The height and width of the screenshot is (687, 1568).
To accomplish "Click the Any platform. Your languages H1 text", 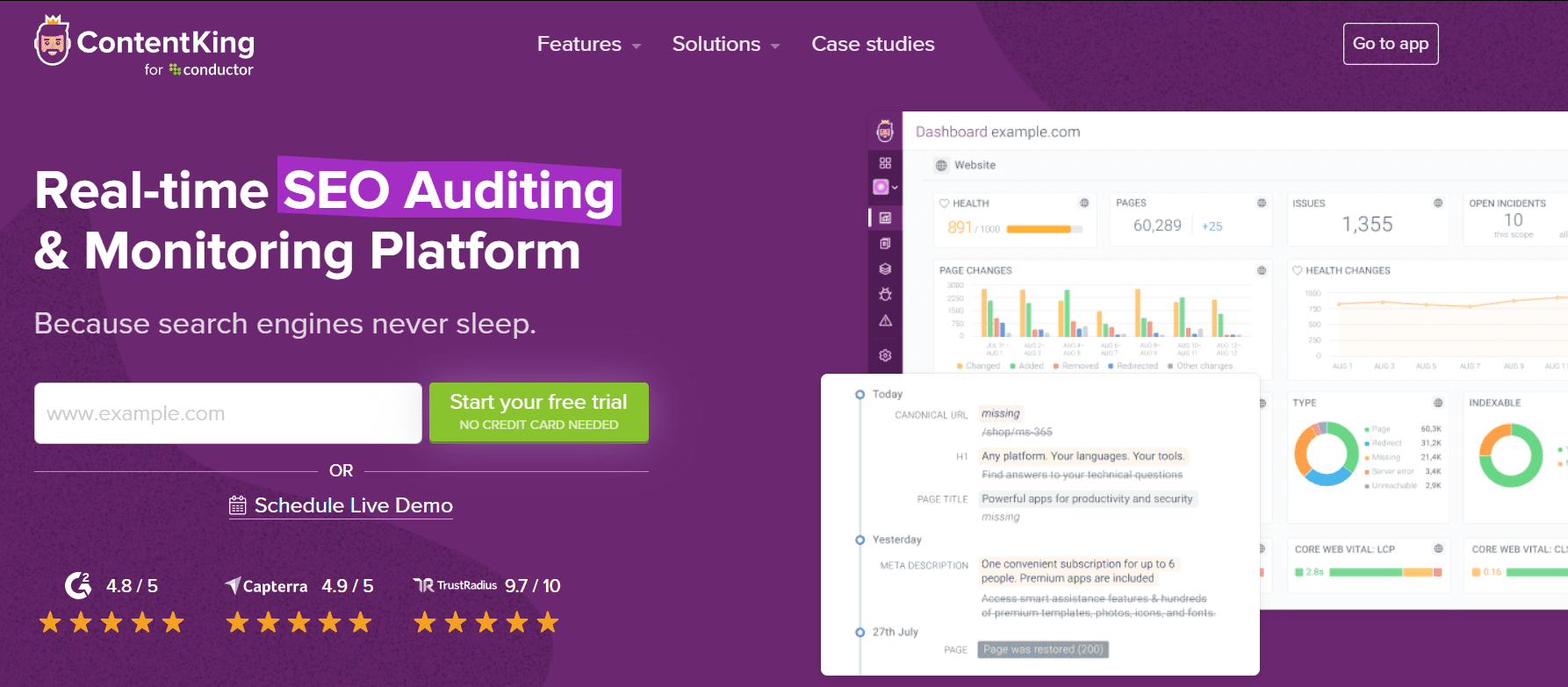I will click(x=1082, y=456).
